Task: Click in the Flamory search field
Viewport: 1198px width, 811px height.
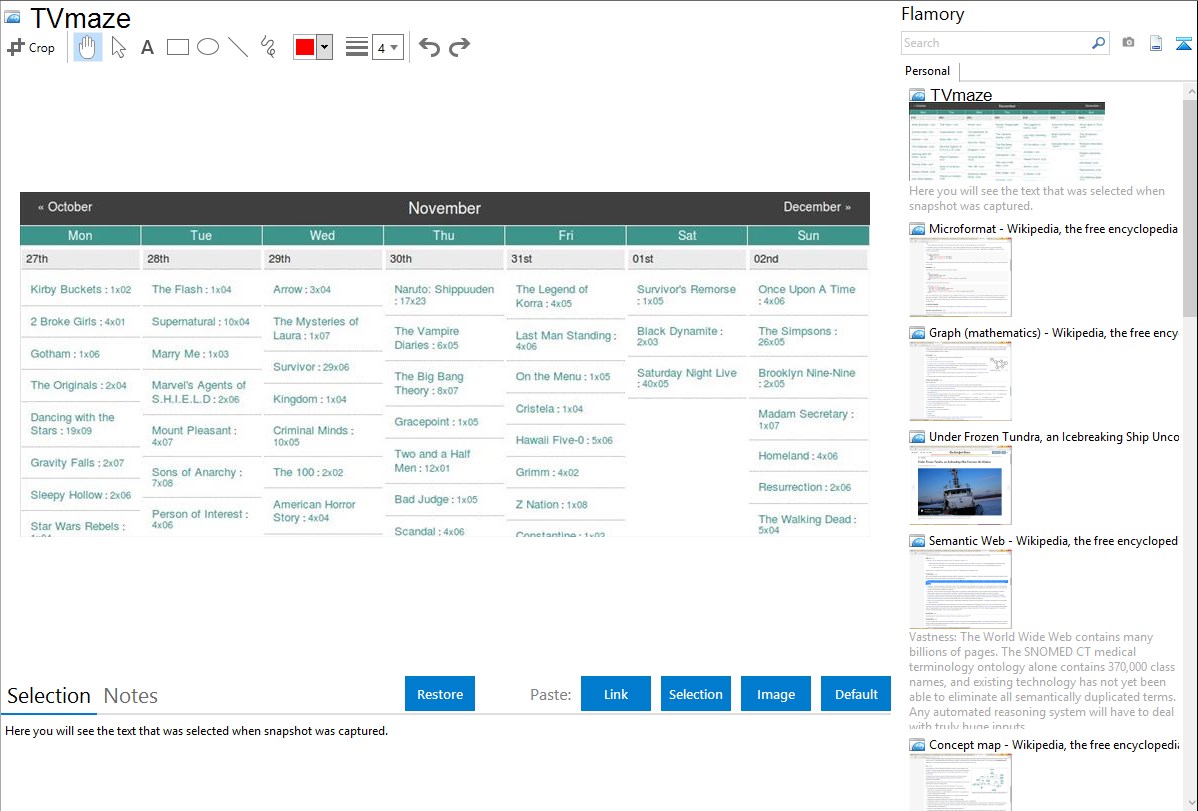Action: [x=995, y=43]
